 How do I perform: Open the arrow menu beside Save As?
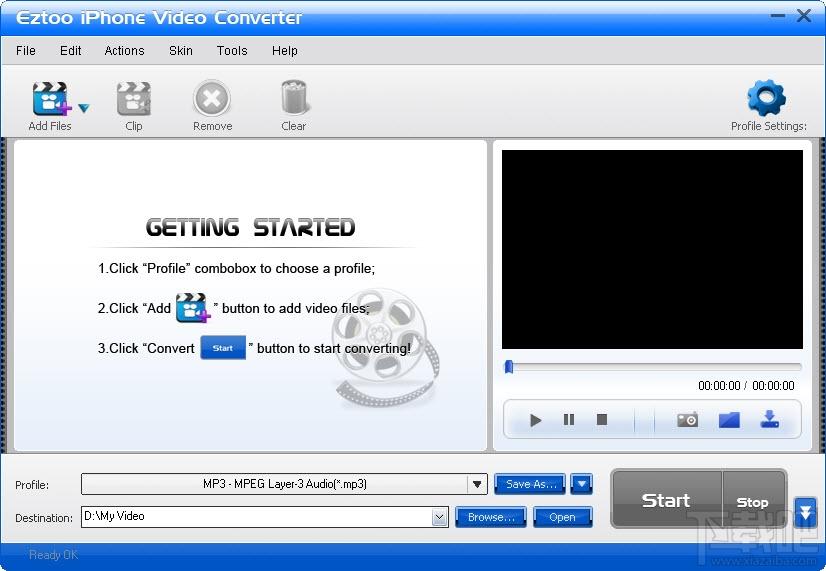[582, 484]
